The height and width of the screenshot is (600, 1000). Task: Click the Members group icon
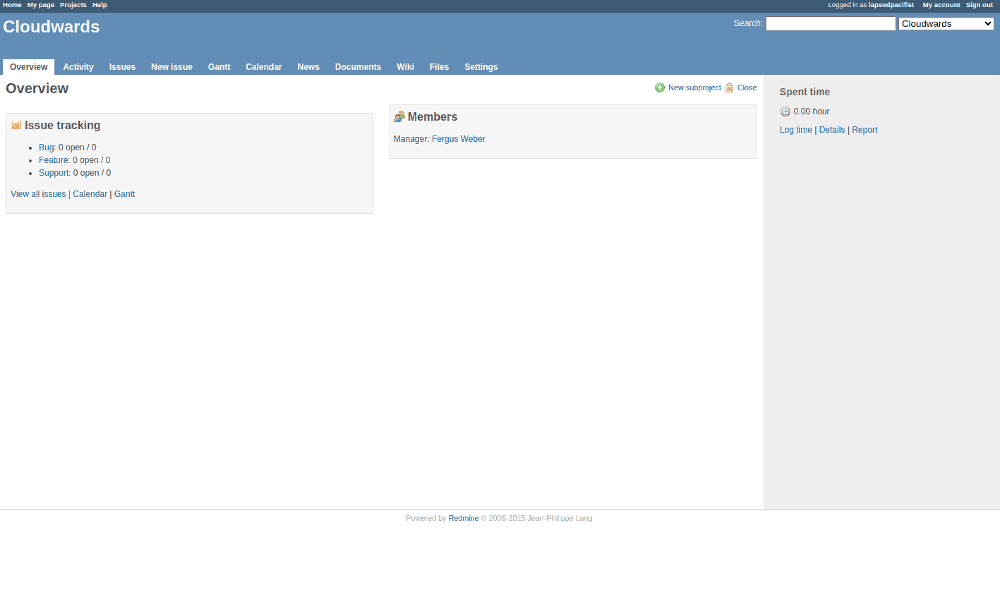[399, 117]
